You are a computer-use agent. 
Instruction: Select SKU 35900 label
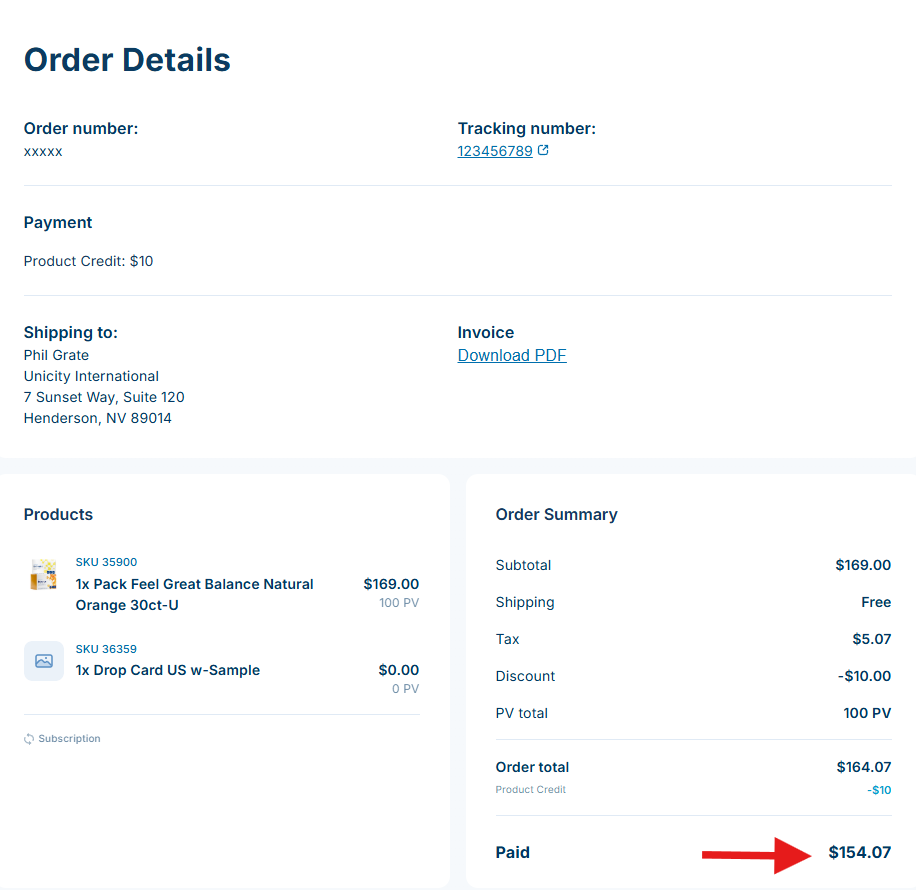click(106, 562)
